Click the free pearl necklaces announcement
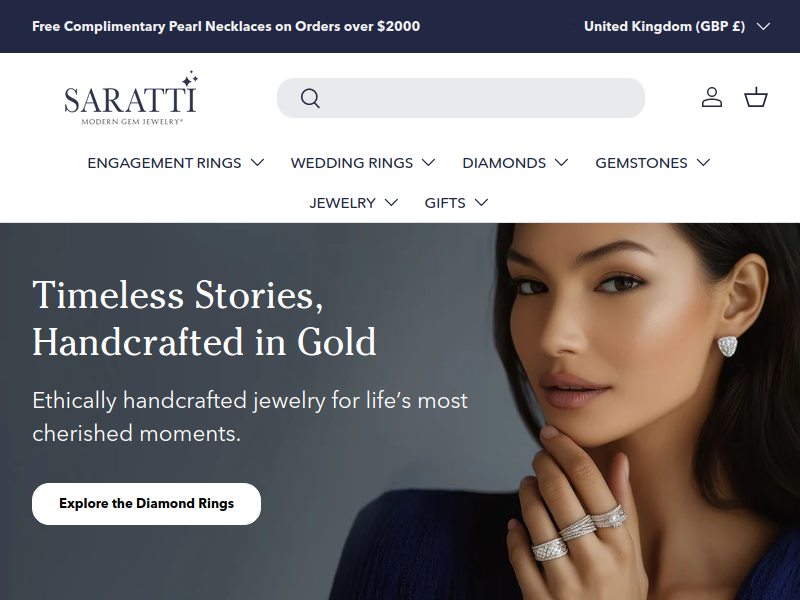This screenshot has height=600, width=800. pos(226,27)
